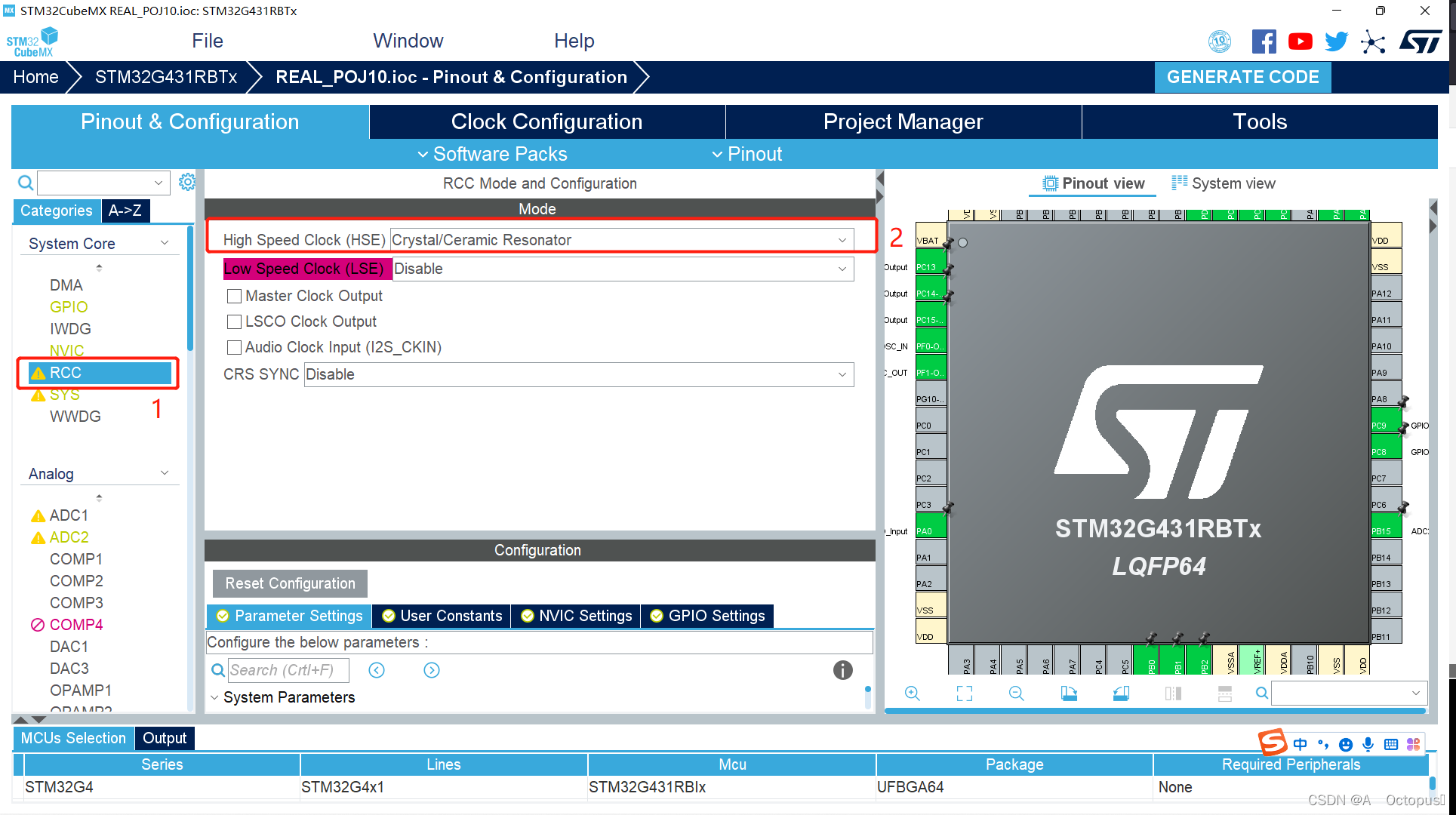Open the Twitter link icon
1456x815 pixels.
tap(1336, 42)
